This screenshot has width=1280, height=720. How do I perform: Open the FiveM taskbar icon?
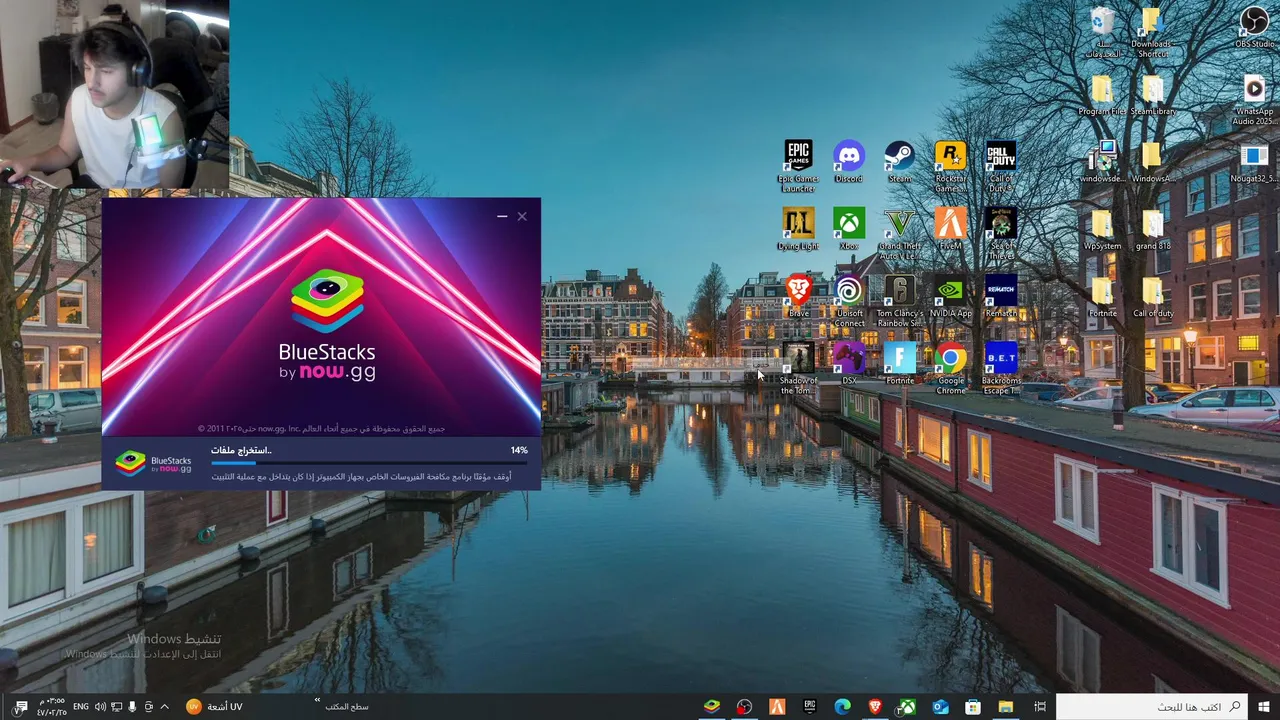pos(777,706)
